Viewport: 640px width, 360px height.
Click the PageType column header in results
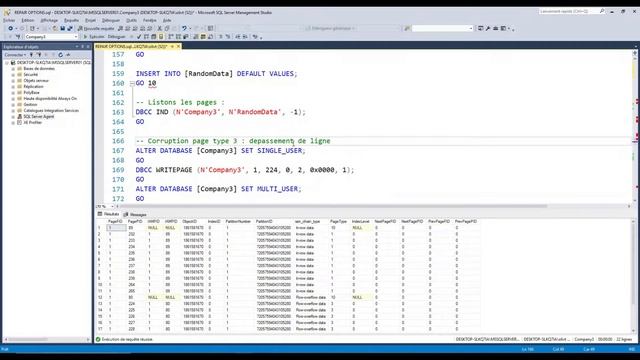(338, 222)
